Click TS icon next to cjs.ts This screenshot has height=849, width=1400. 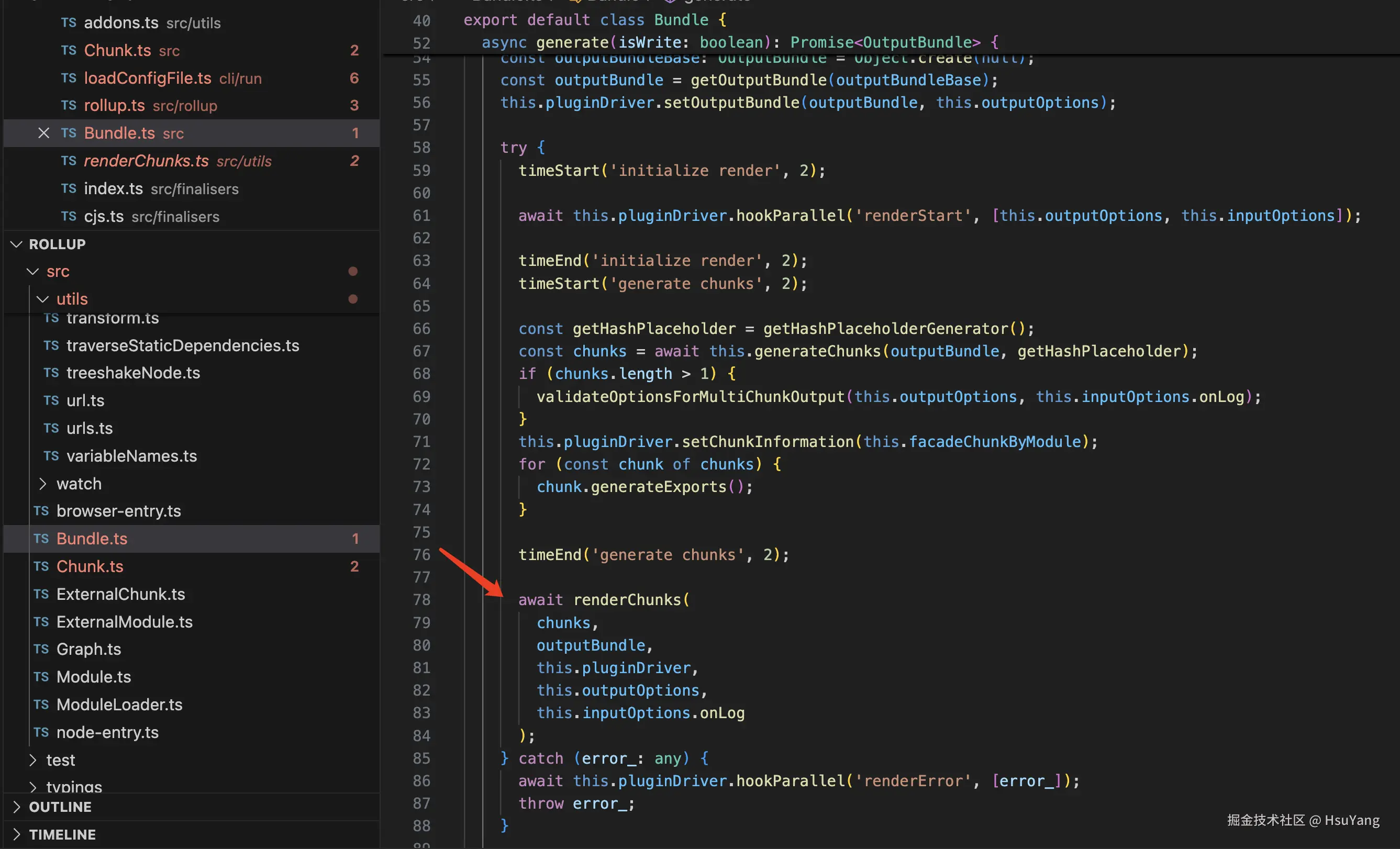coord(69,216)
